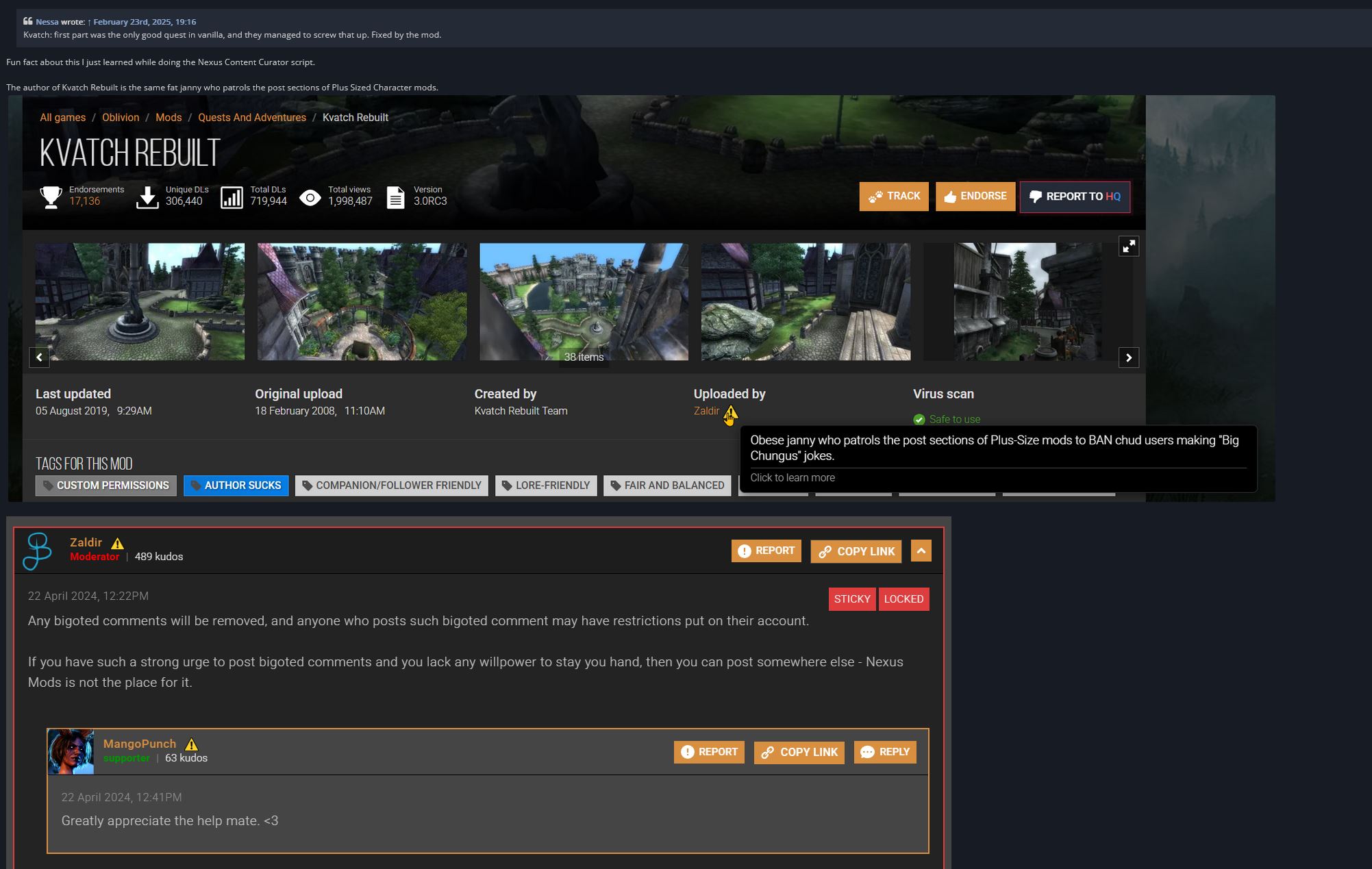Copy link to MangoPunch's reply
Image resolution: width=1372 pixels, height=869 pixels.
(x=799, y=752)
